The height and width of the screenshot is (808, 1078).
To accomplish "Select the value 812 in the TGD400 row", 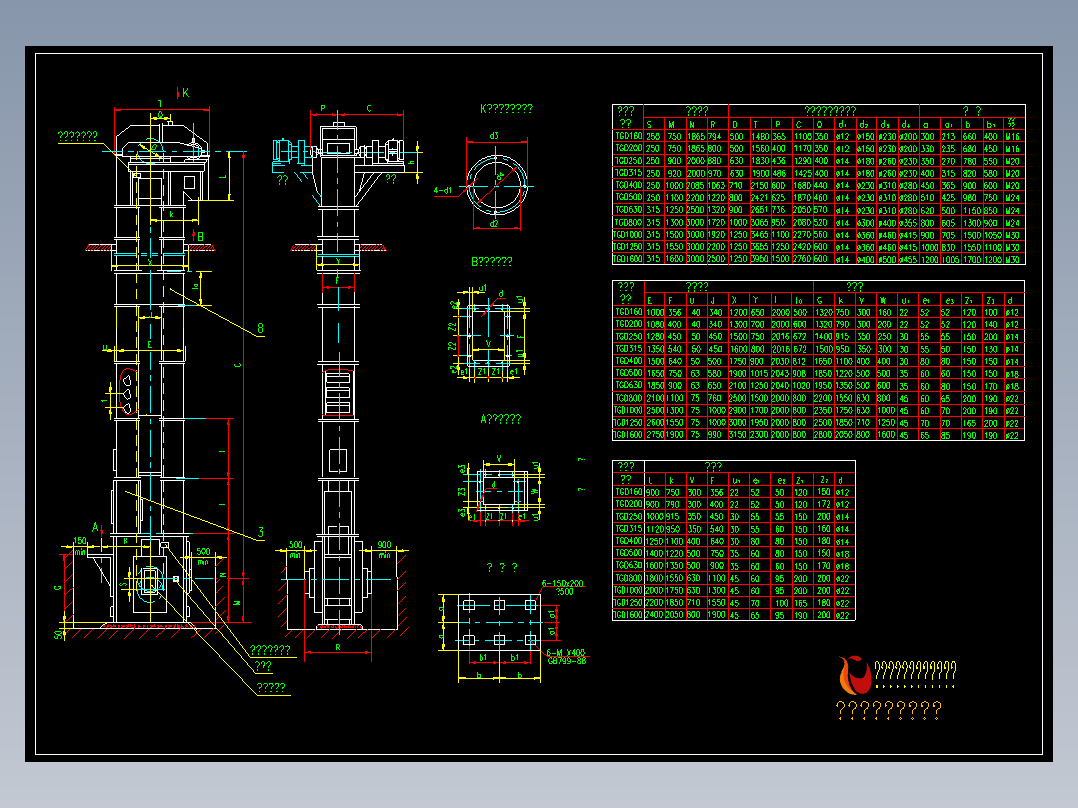I will pyautogui.click(x=799, y=361).
